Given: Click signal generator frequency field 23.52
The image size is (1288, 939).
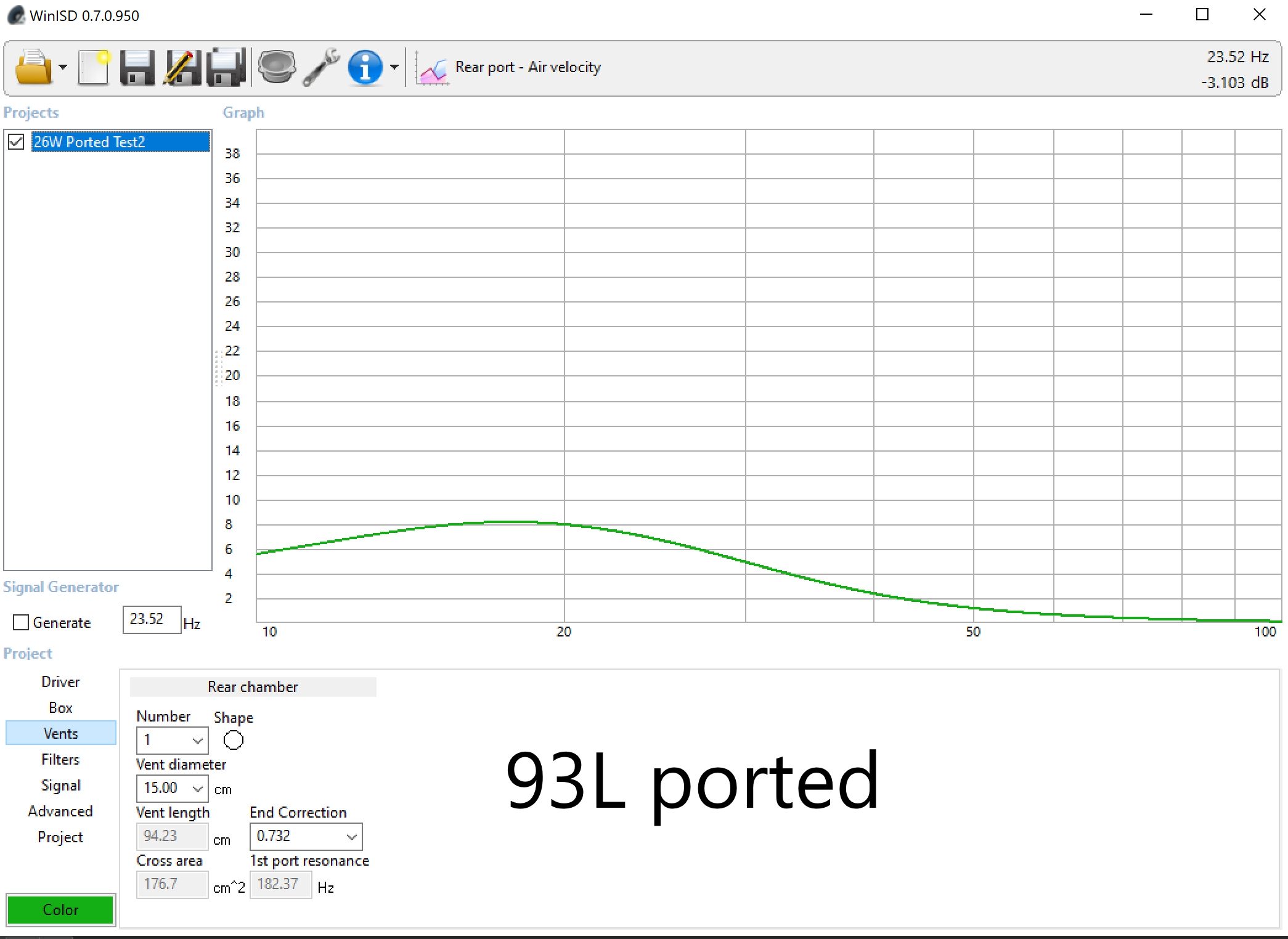Looking at the screenshot, I should click(152, 619).
